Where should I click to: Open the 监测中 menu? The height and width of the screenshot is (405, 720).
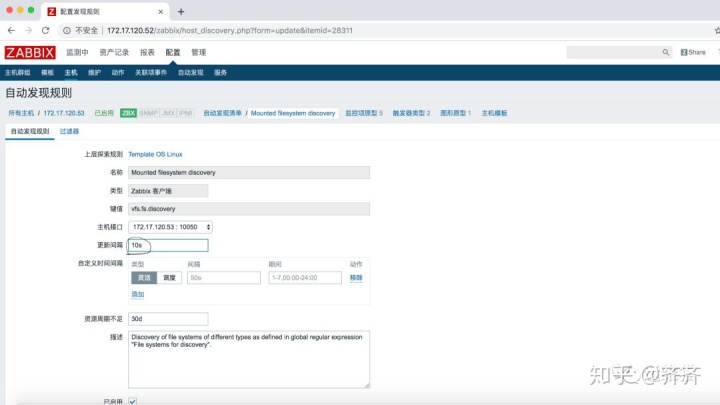coord(77,52)
